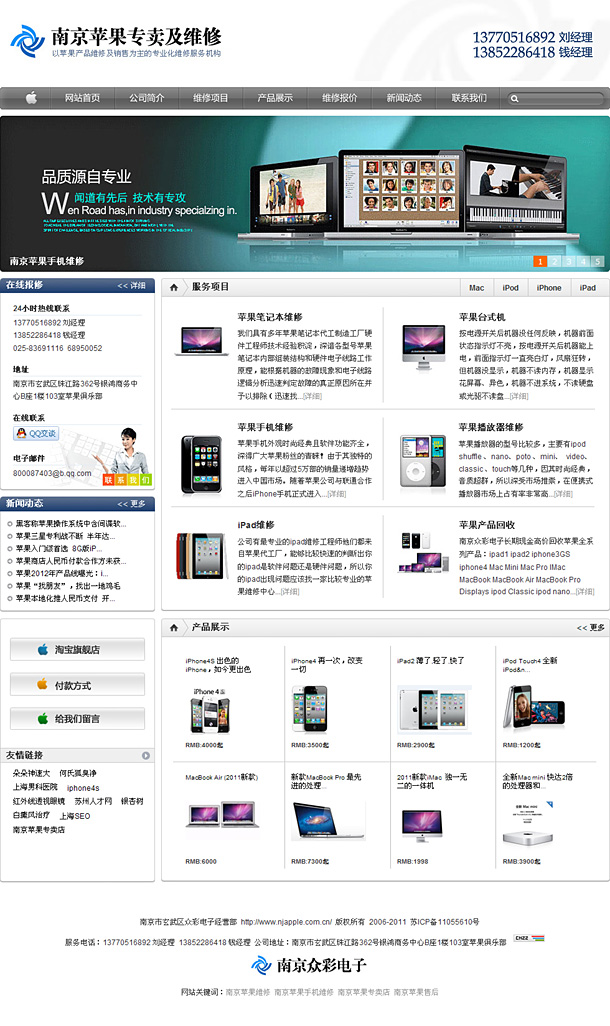Open the iPad2 product thumbnail
610x1026 pixels.
433,709
